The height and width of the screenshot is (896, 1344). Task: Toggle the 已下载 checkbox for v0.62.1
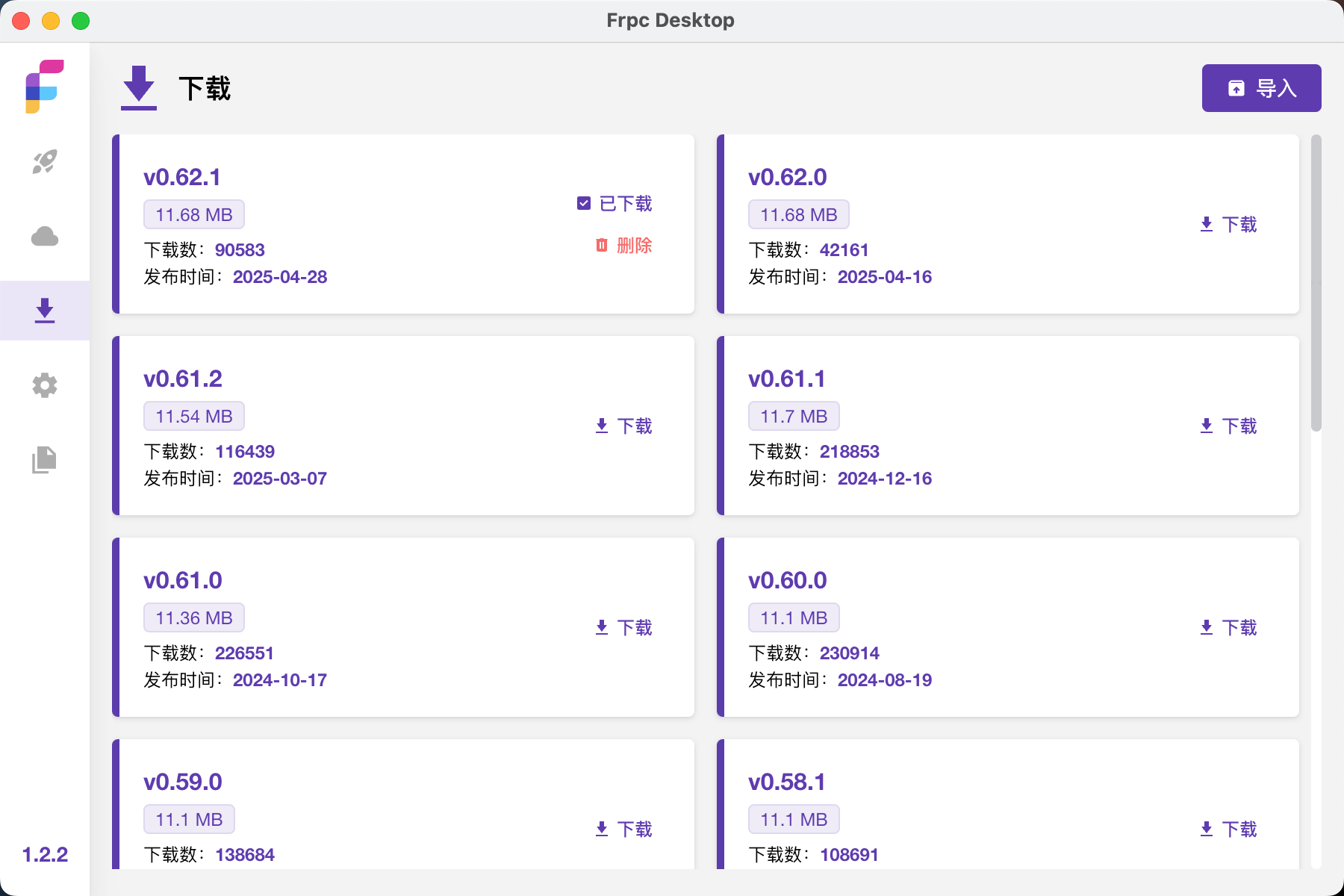(x=584, y=203)
